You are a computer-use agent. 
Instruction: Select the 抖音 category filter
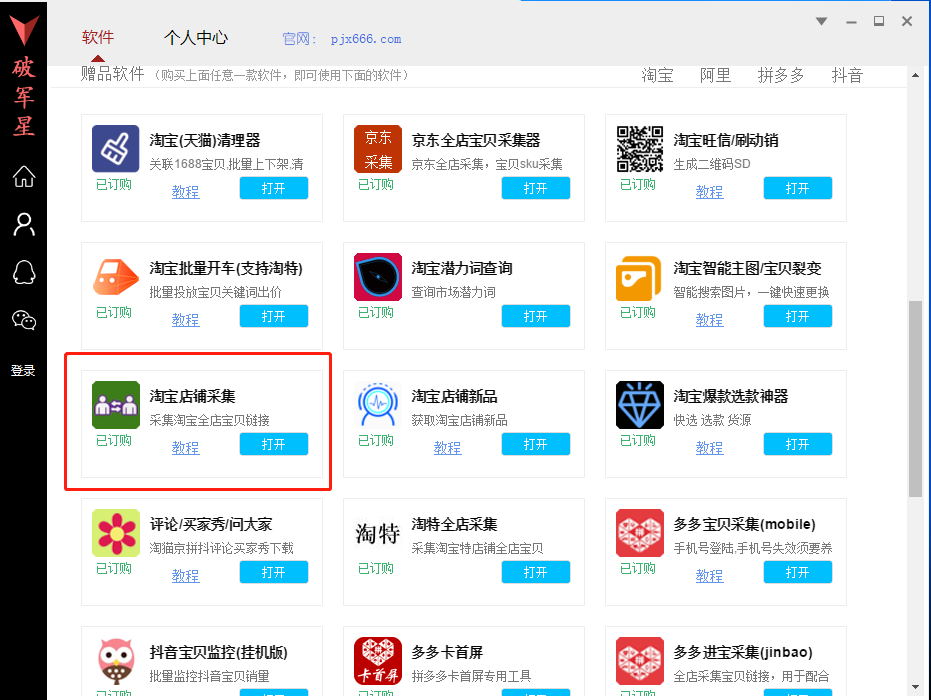tap(847, 75)
